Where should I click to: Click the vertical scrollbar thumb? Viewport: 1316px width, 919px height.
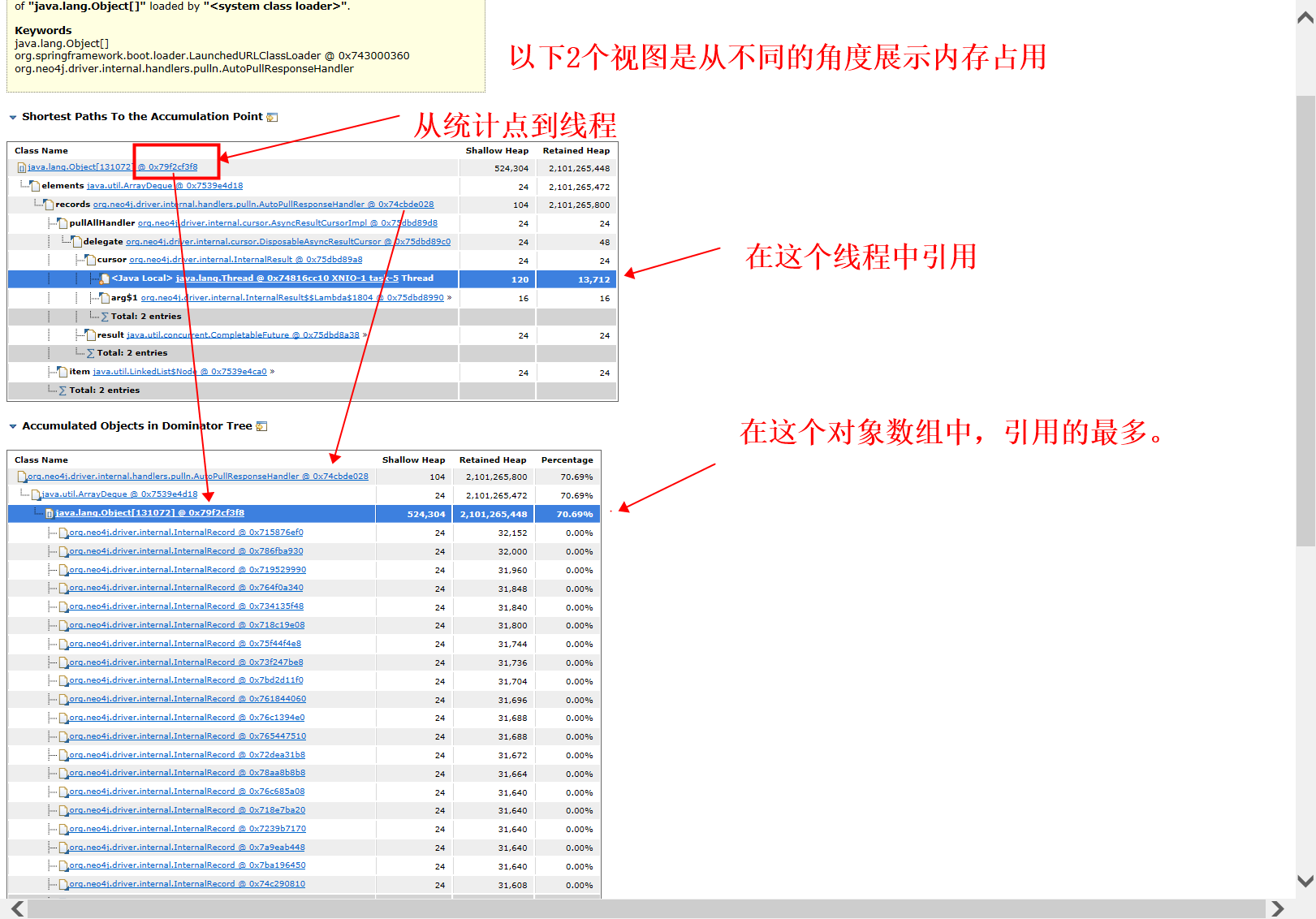tap(1305, 321)
